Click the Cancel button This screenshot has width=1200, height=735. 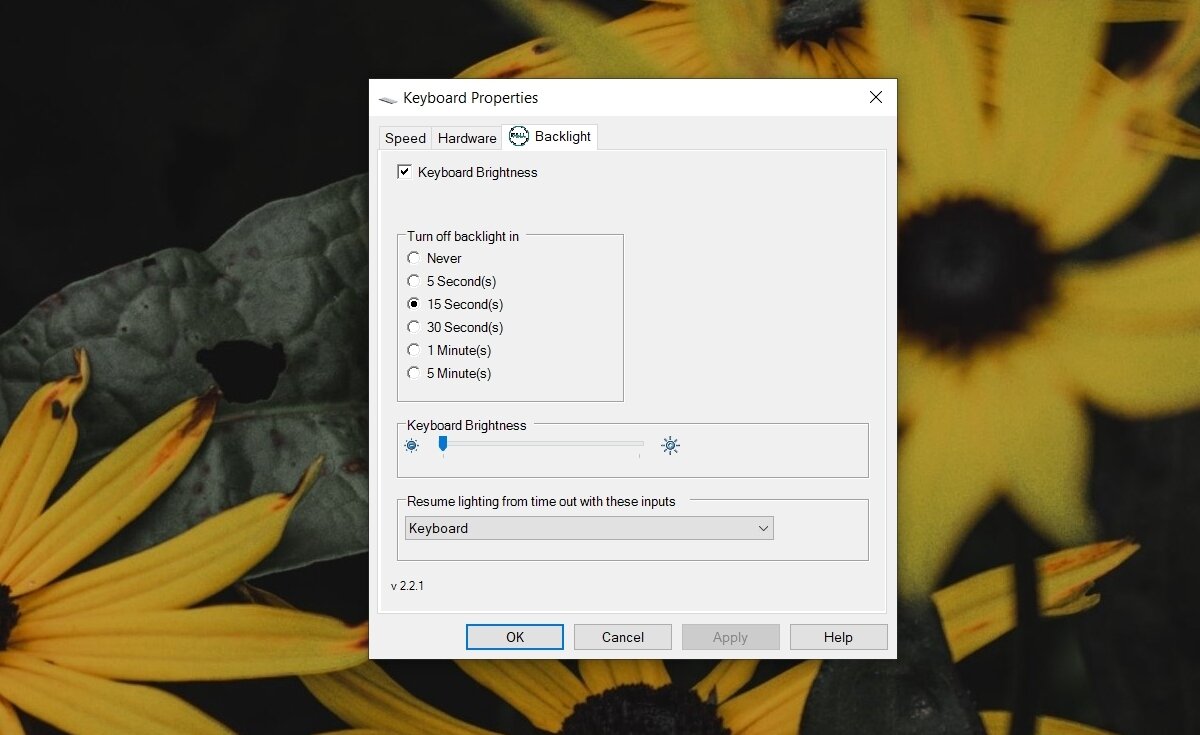tap(622, 637)
